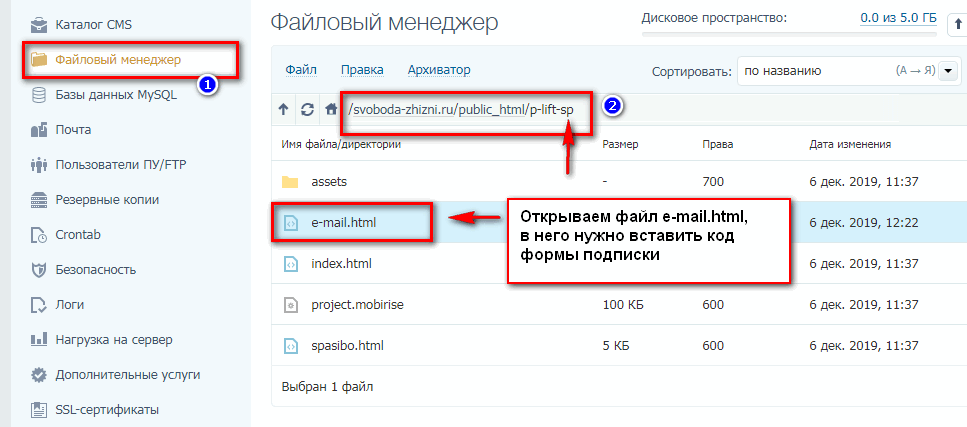Select the index.html file
The height and width of the screenshot is (427, 967).
[342, 263]
